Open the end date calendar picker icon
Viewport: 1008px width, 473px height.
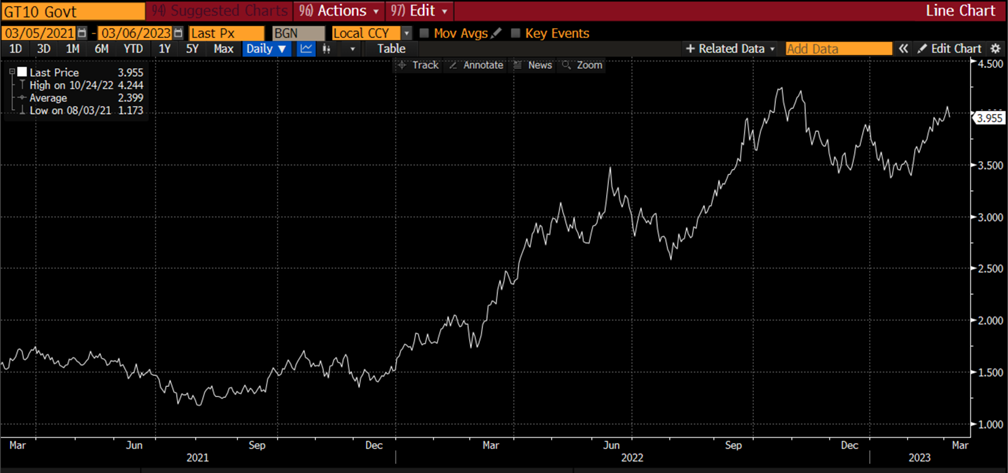click(x=178, y=33)
